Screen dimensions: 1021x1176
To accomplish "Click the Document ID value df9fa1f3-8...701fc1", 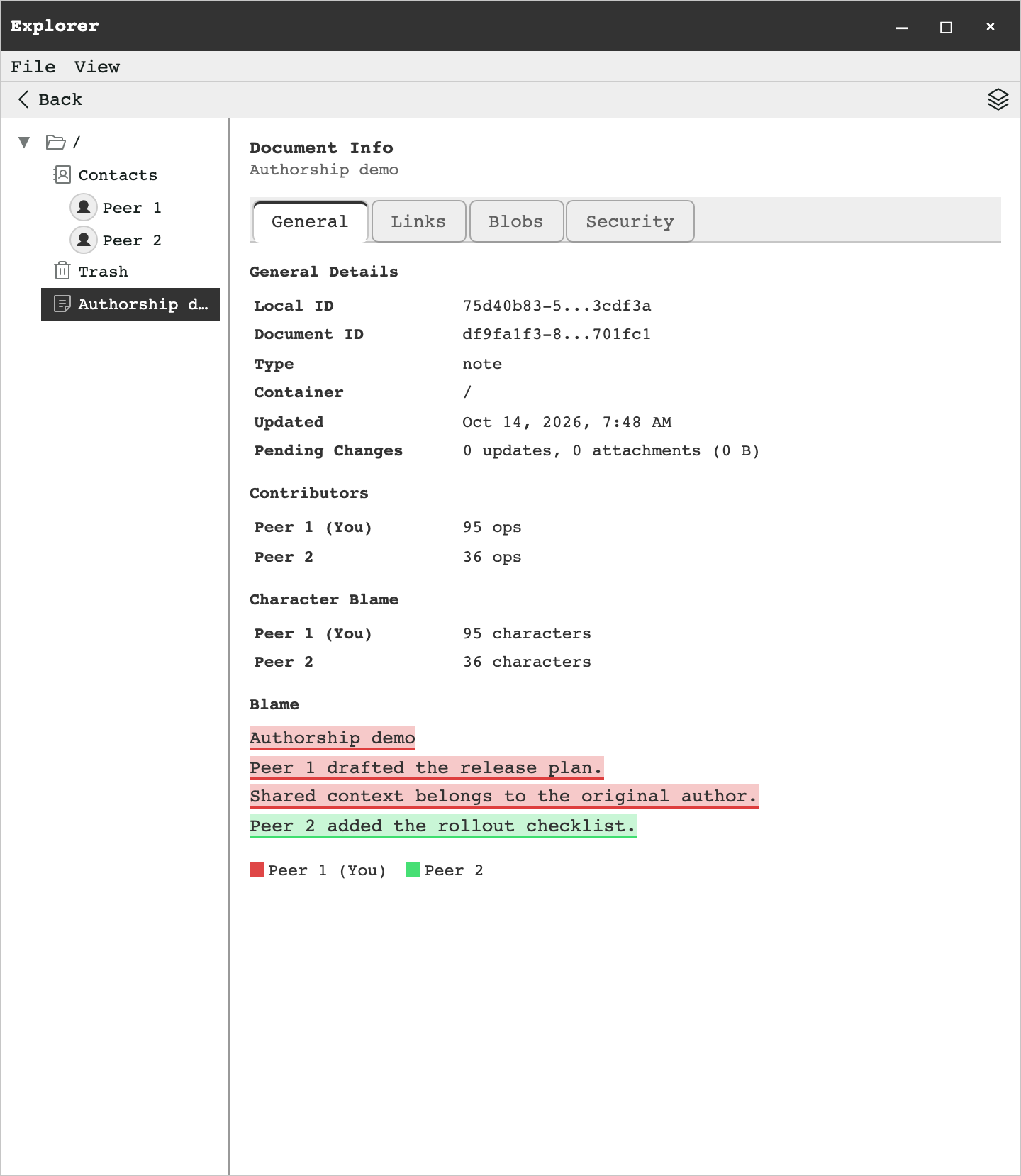I will coord(557,334).
